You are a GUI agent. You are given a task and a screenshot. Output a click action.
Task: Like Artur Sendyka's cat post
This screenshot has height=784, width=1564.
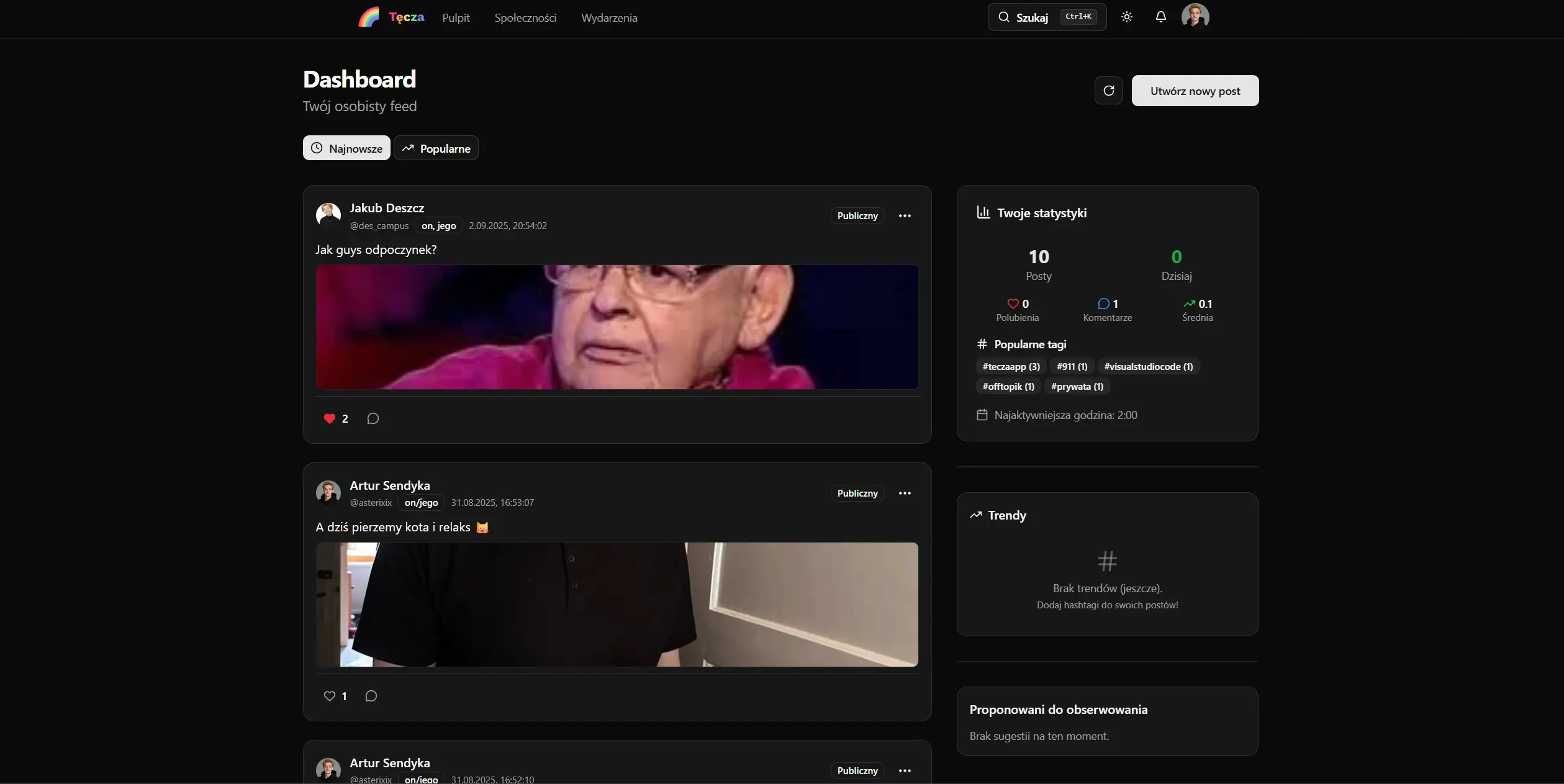pos(330,696)
